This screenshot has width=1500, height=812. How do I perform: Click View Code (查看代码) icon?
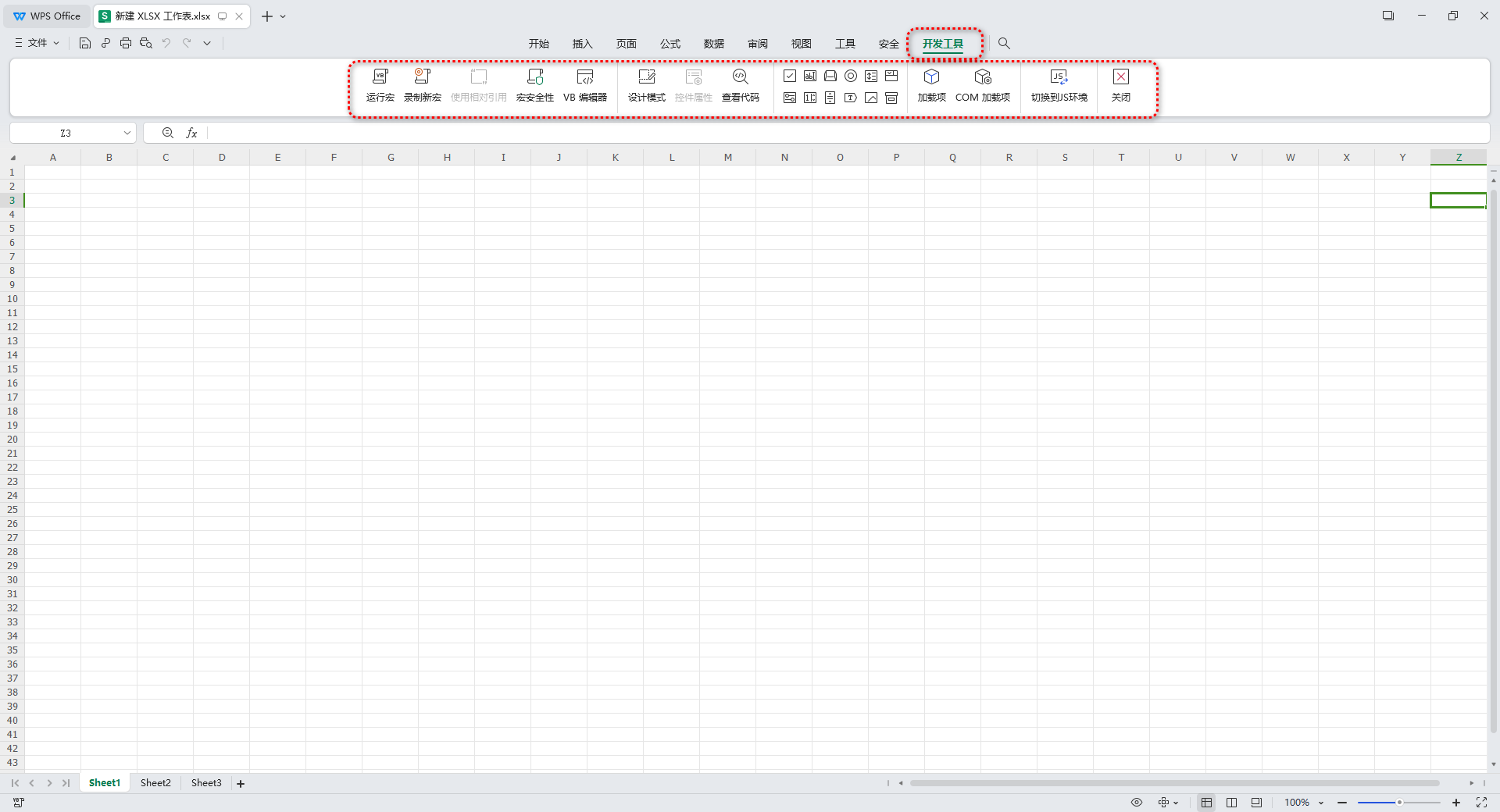tap(740, 84)
